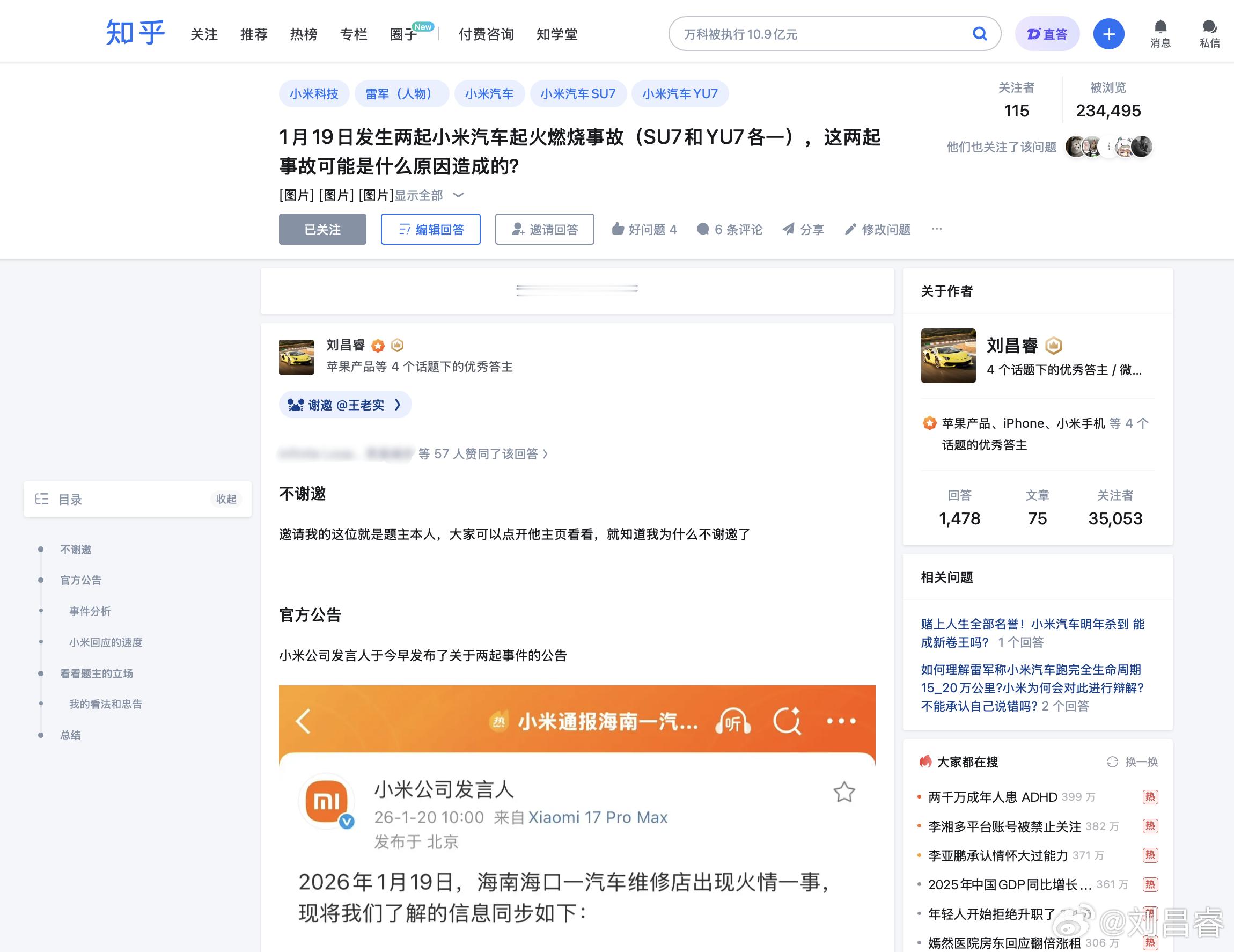Expand question details via 显示全部
The width and height of the screenshot is (1234, 952).
click(x=428, y=195)
